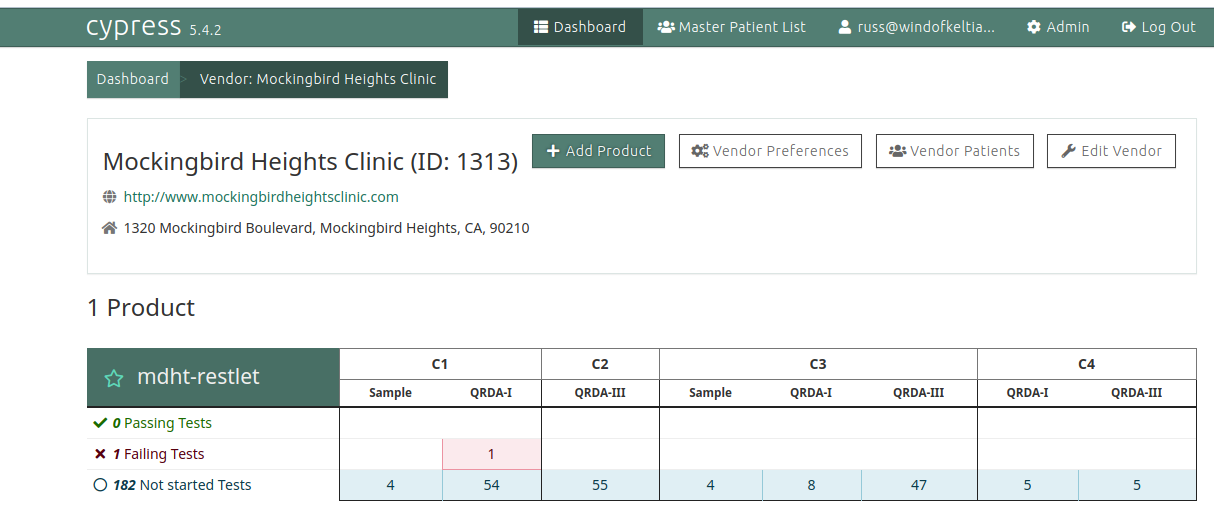1214x518 pixels.
Task: Click Vendor: Mockingbird Heights Clinic breadcrumb
Action: click(x=318, y=79)
